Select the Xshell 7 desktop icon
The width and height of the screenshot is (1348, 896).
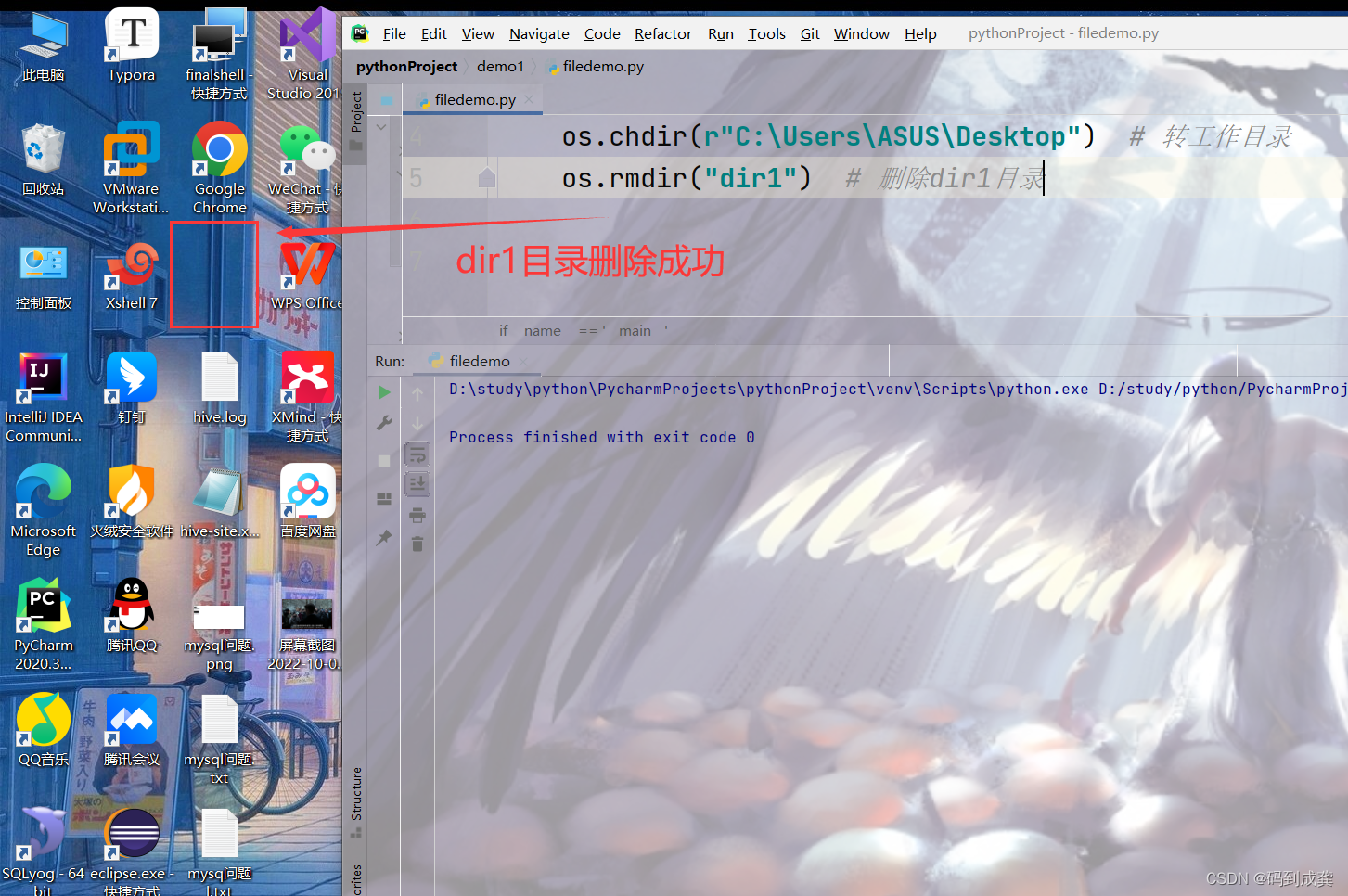[131, 275]
